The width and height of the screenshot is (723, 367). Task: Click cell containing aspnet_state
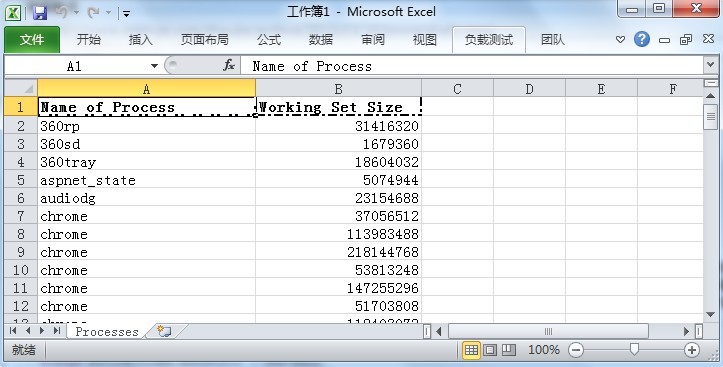click(x=147, y=180)
